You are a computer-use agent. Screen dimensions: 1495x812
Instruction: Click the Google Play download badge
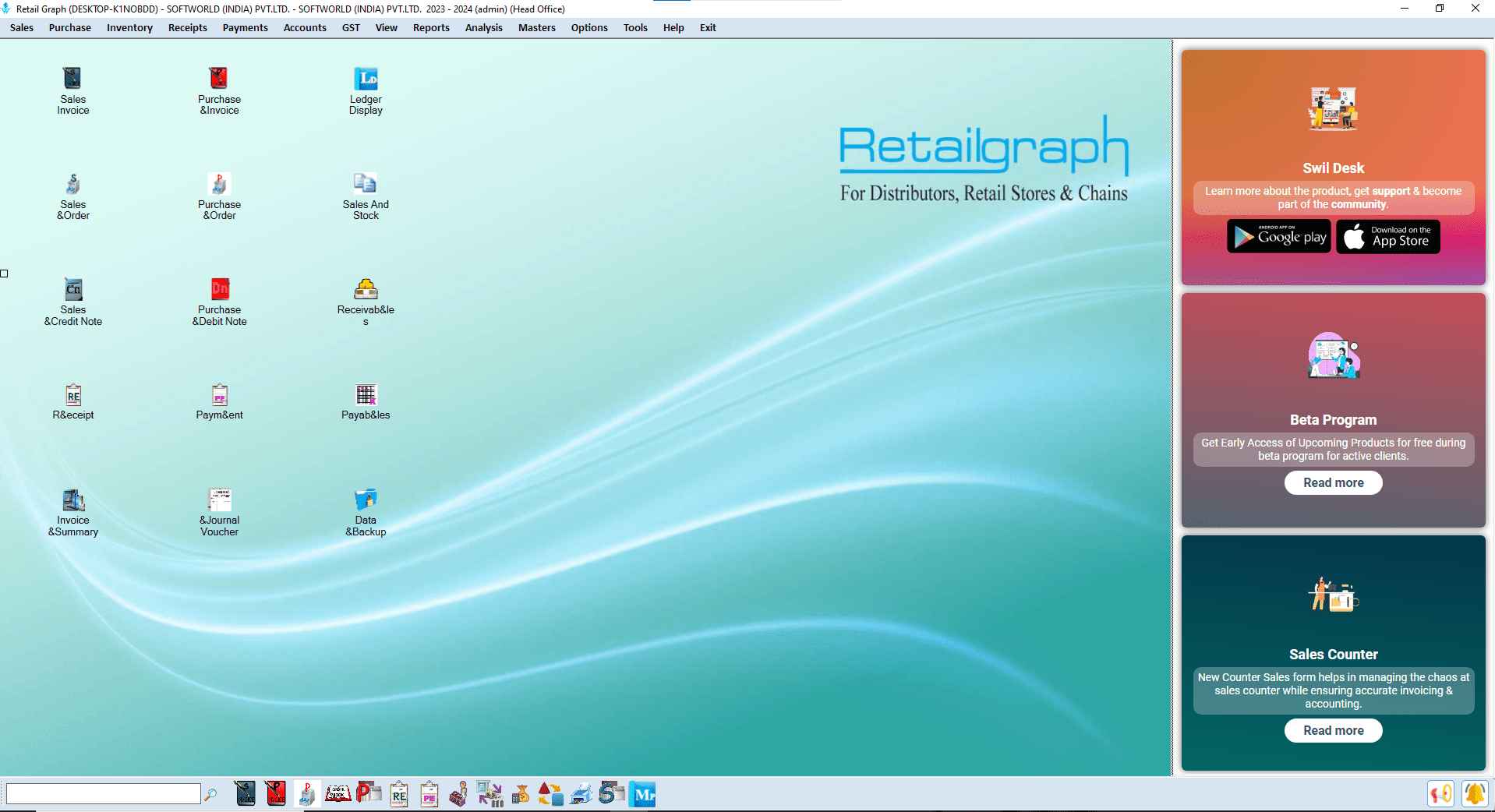(x=1278, y=236)
